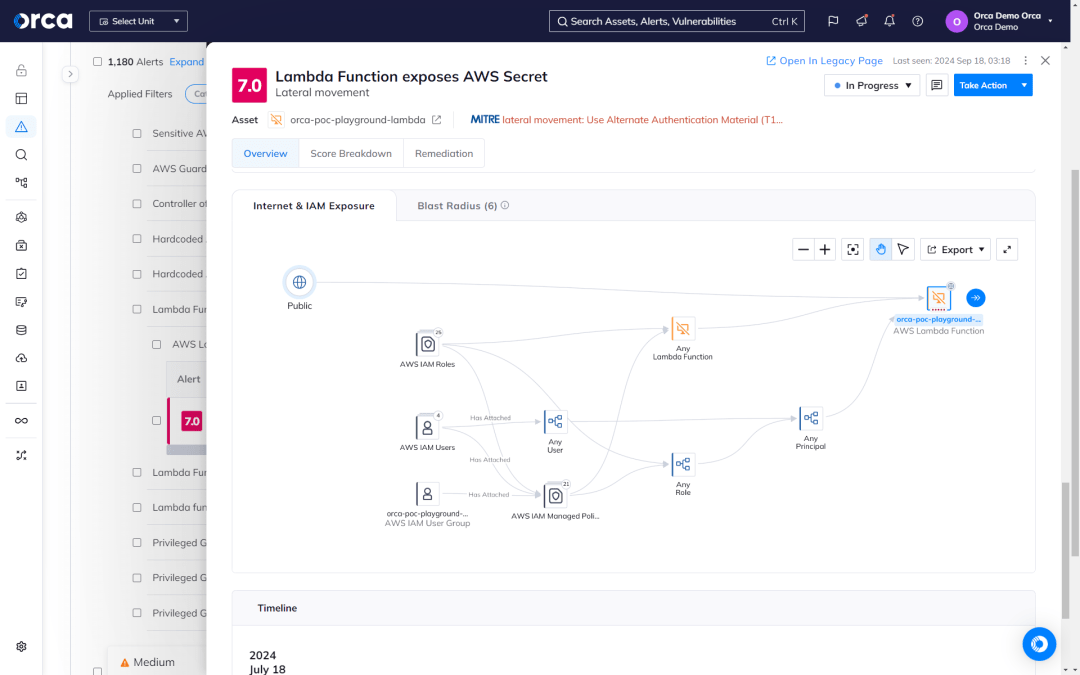Switch to the Score Breakdown tab
The width and height of the screenshot is (1080, 675).
point(351,154)
